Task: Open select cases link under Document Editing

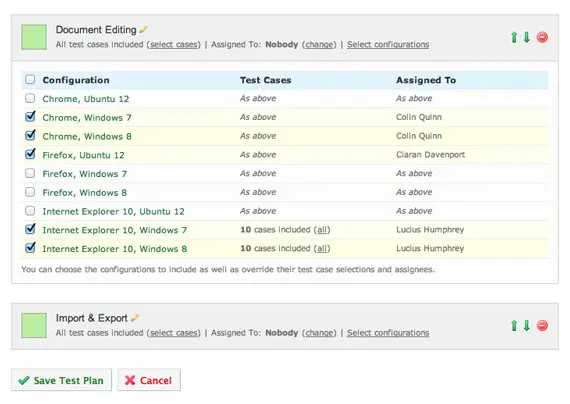Action: (174, 44)
